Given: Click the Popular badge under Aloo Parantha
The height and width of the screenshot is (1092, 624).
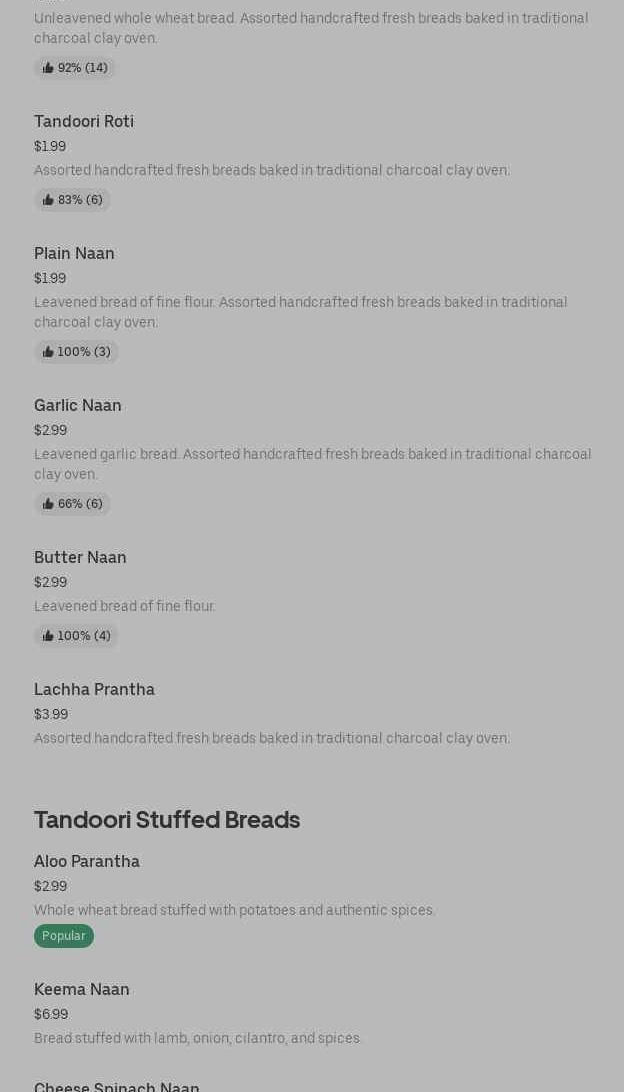Looking at the screenshot, I should pyautogui.click(x=64, y=936).
